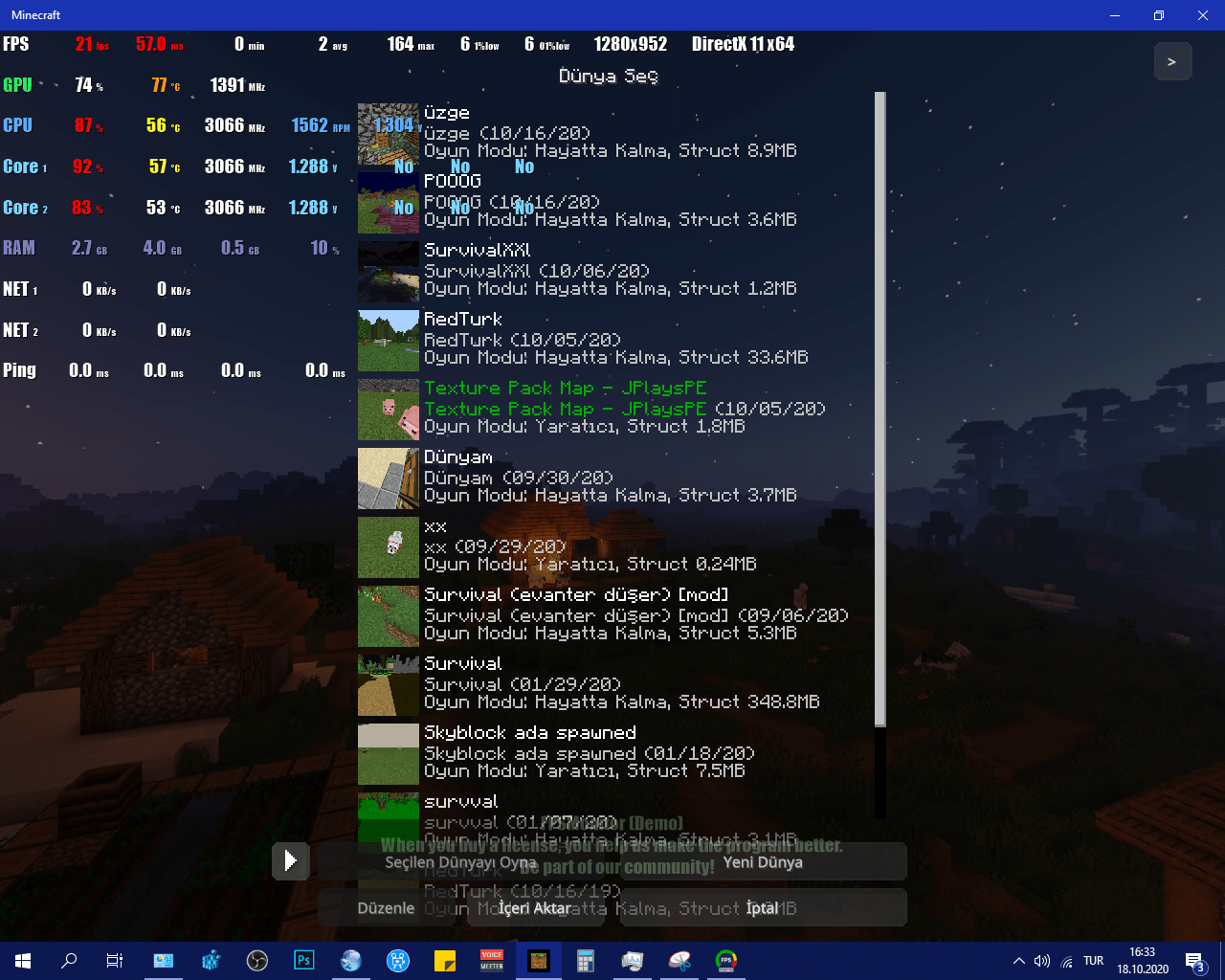Pick "Survival (evanter düşer) [mod]" world
The height and width of the screenshot is (980, 1225).
pos(614,616)
